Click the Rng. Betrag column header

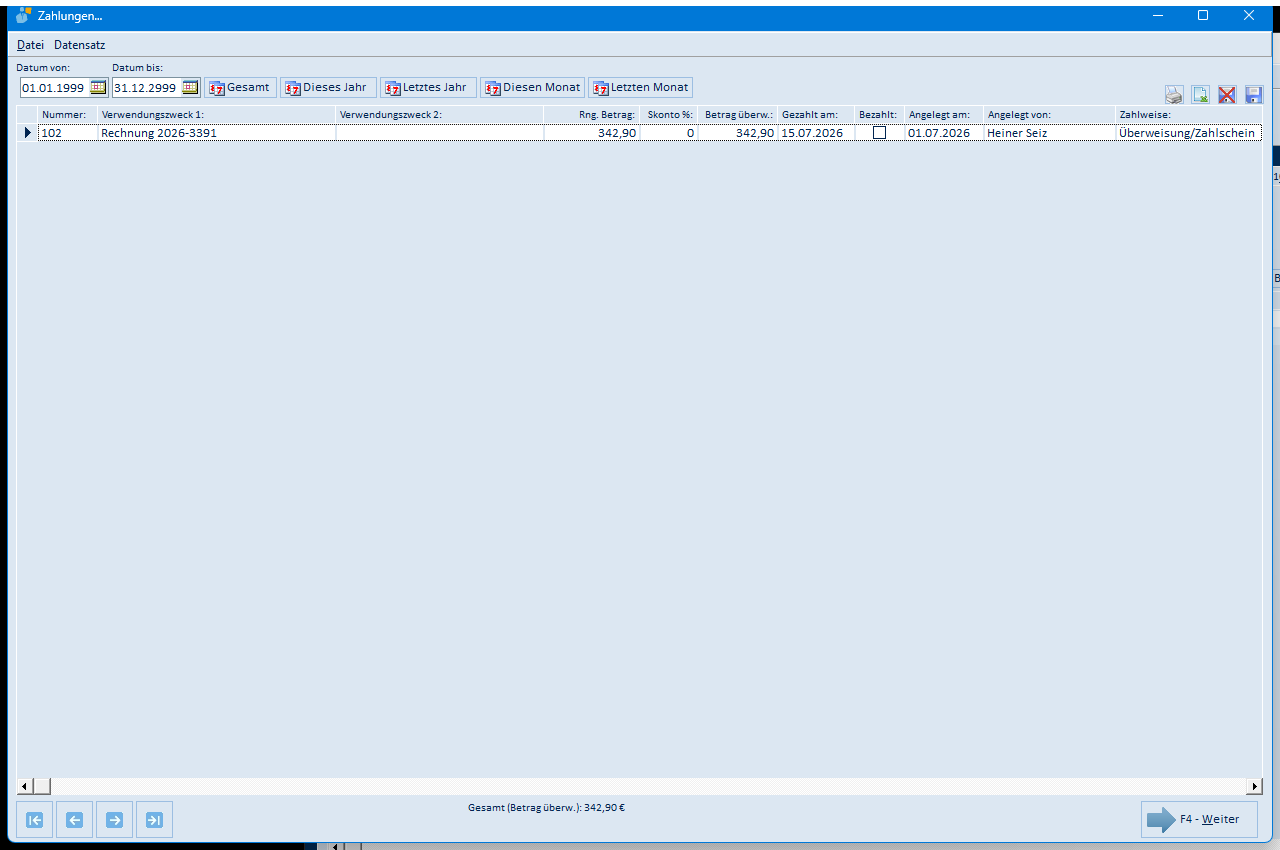tap(592, 115)
